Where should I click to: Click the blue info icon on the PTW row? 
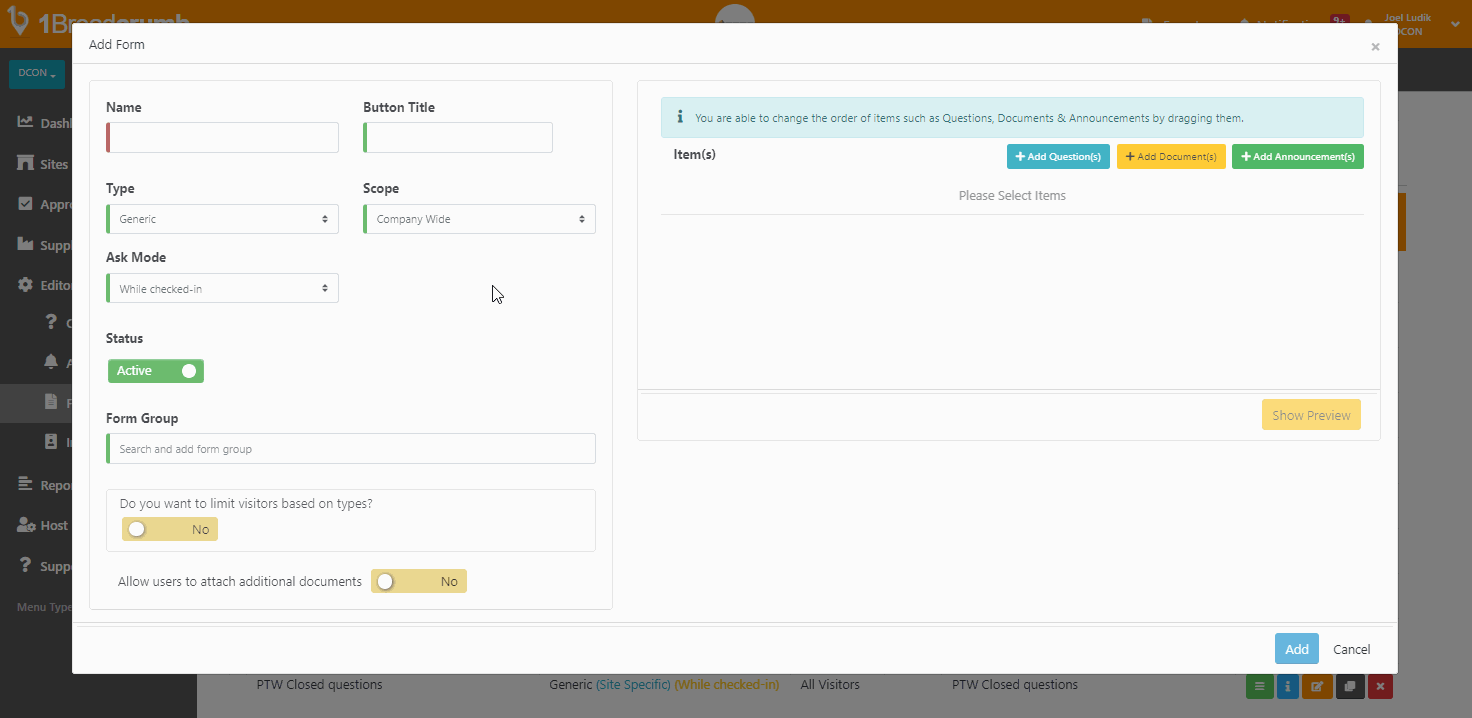[x=1288, y=687]
